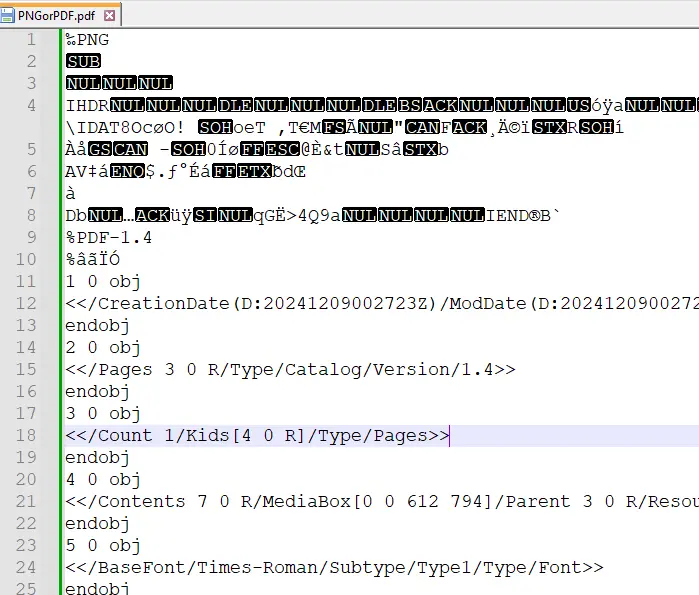Click the %PNG header text on line 1
The width and height of the screenshot is (699, 595).
pyautogui.click(x=87, y=40)
